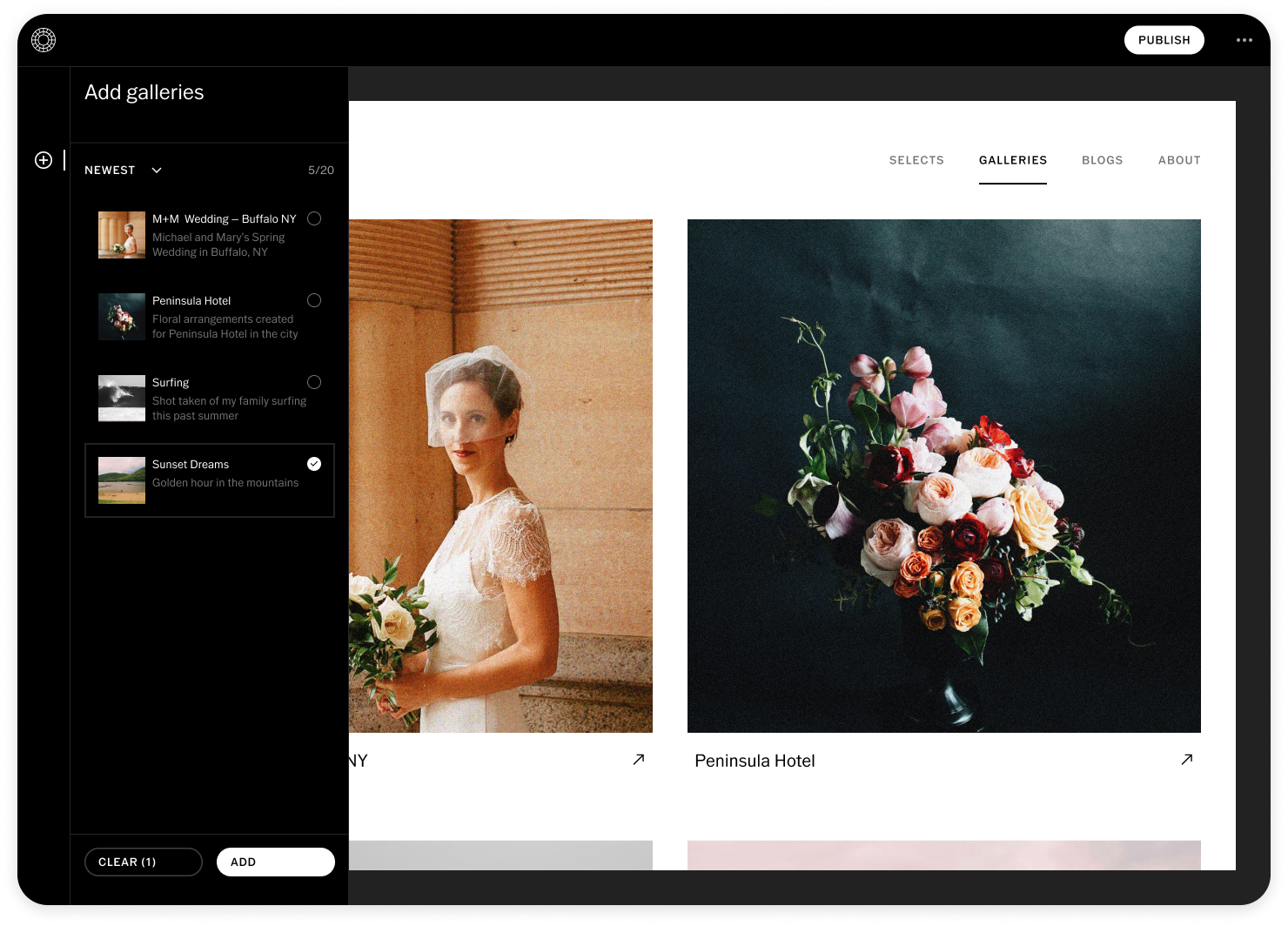Open the circular app logo menu
The height and width of the screenshot is (926, 1288).
pos(44,40)
